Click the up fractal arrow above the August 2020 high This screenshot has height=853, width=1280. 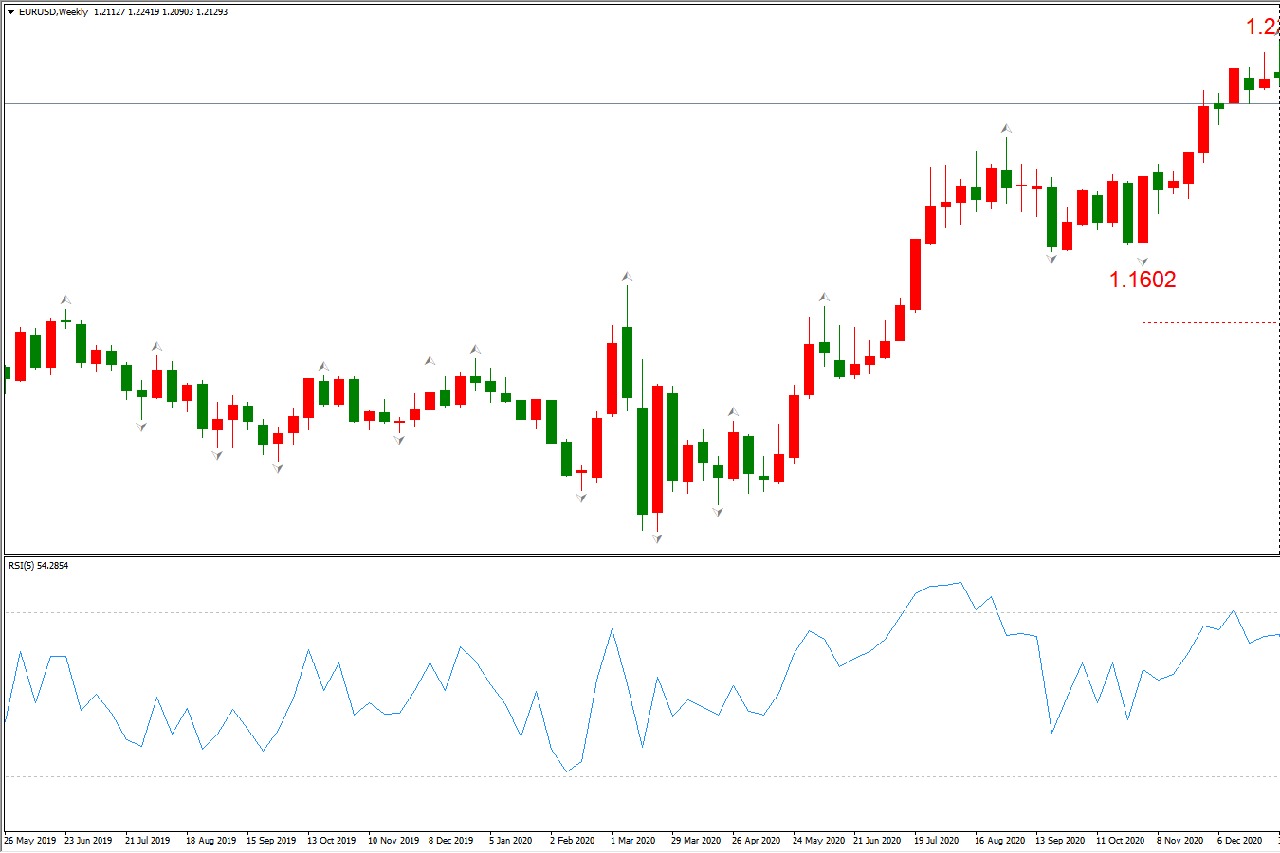pyautogui.click(x=1007, y=128)
